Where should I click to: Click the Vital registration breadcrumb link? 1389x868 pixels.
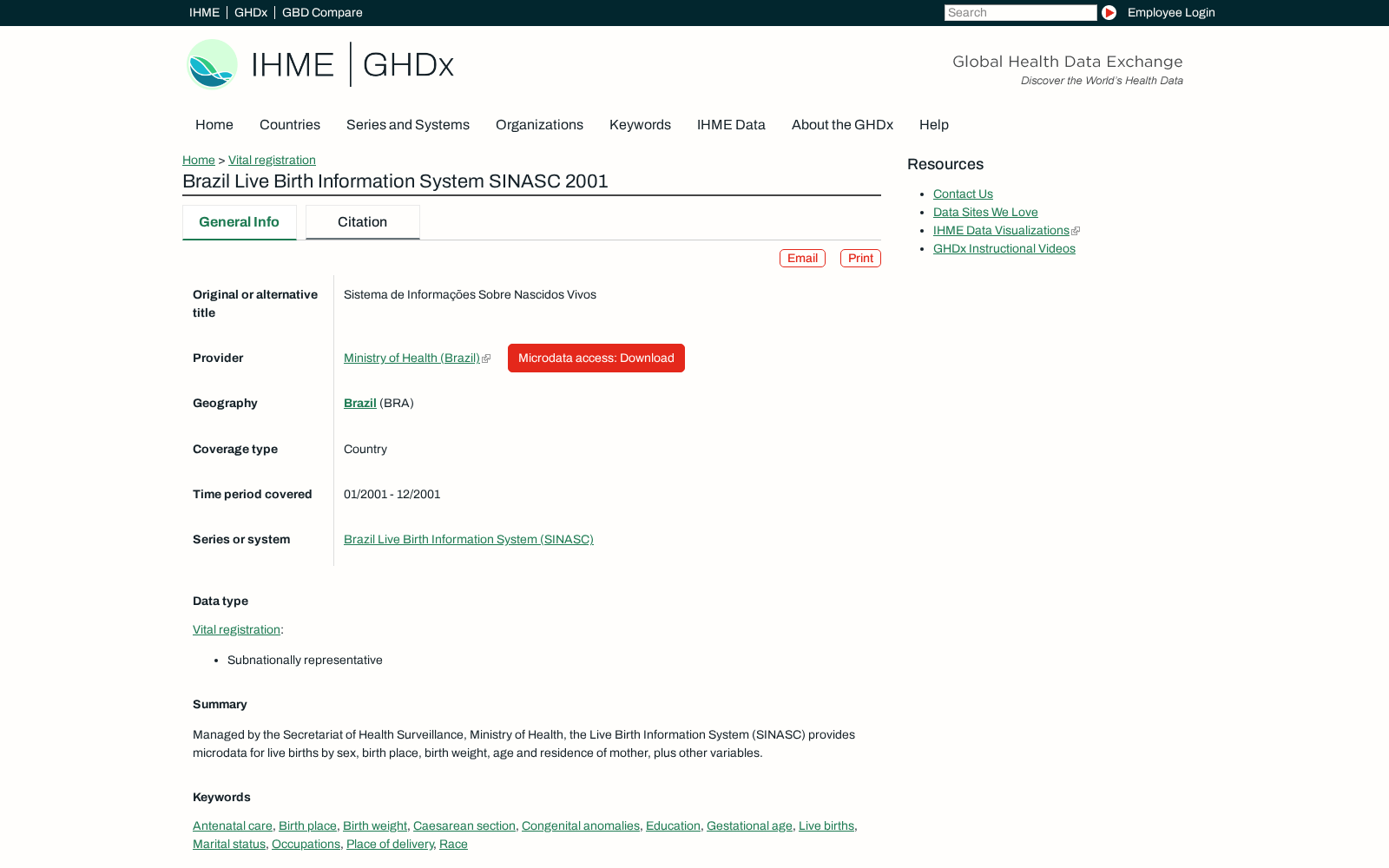(272, 161)
